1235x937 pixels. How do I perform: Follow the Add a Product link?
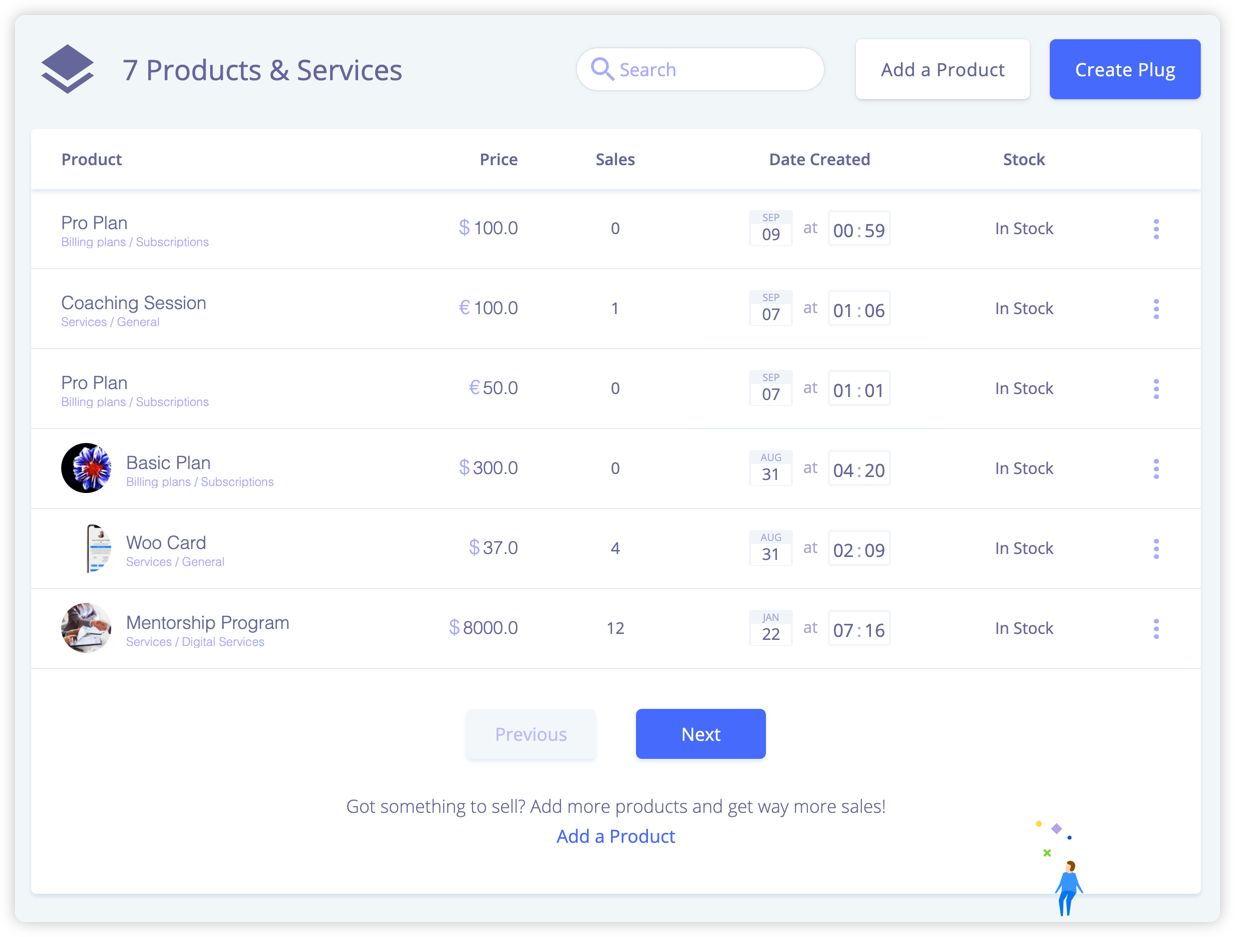pyautogui.click(x=615, y=836)
